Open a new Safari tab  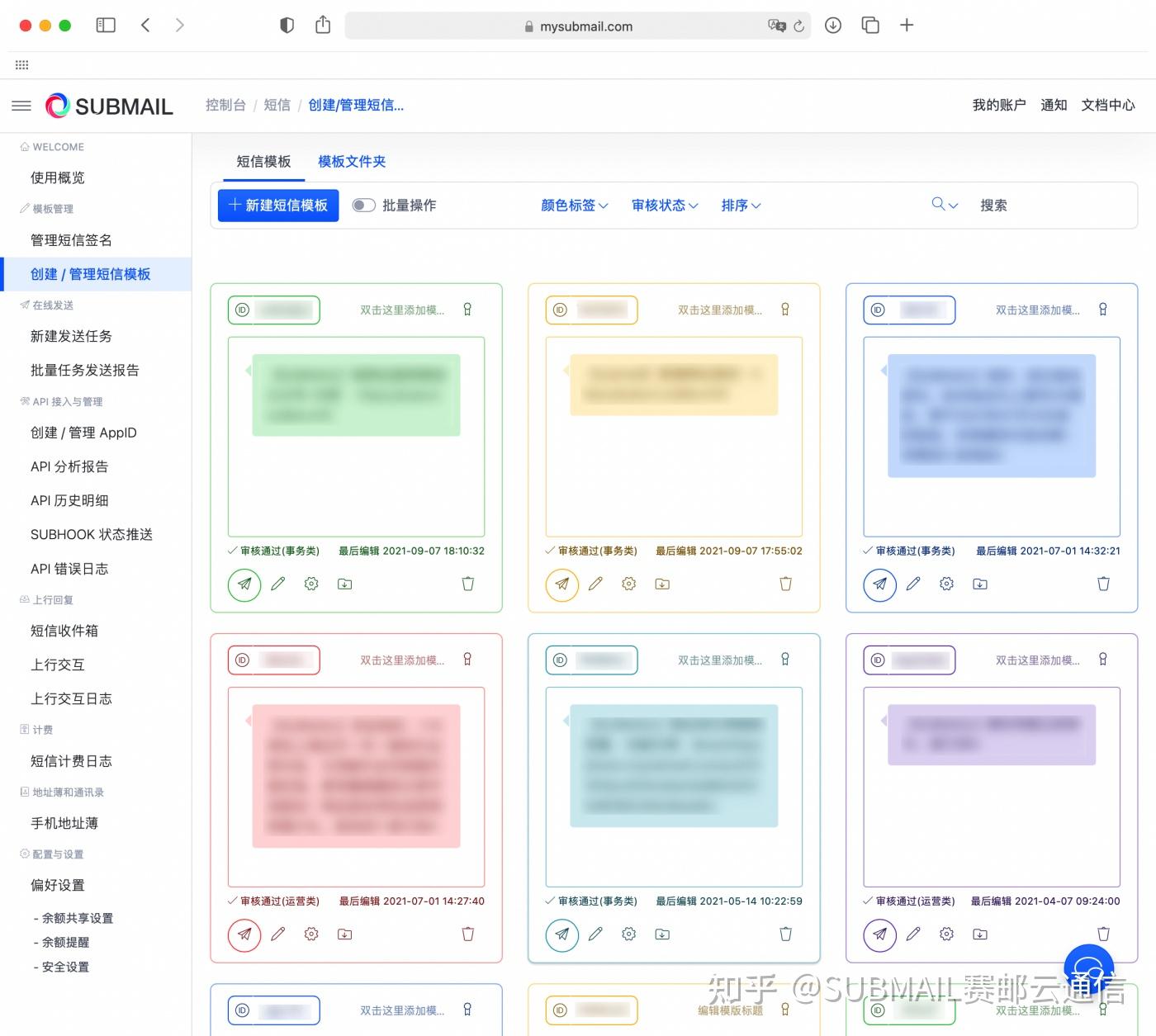point(907,26)
